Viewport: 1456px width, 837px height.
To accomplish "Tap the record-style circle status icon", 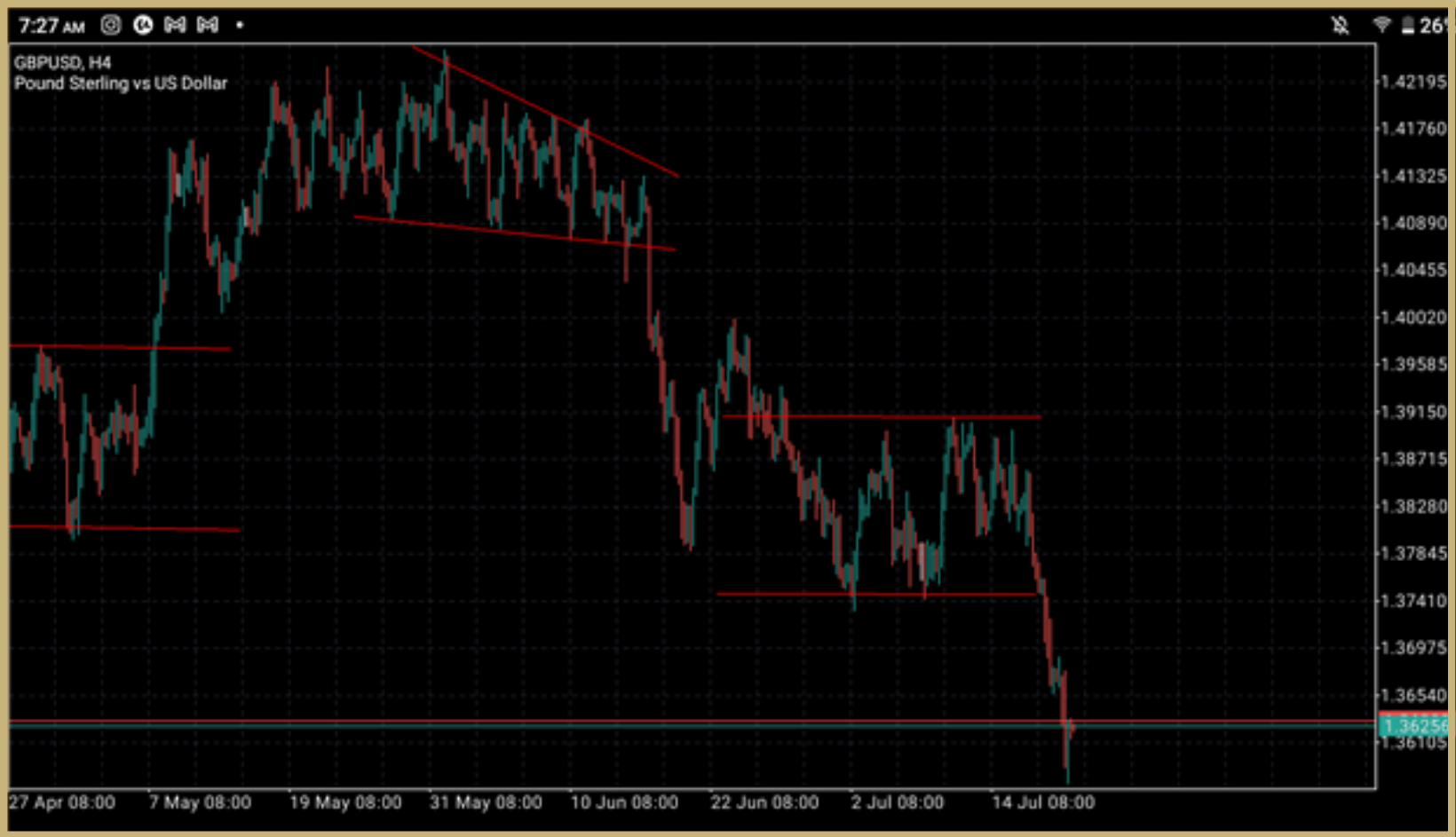I will [142, 25].
